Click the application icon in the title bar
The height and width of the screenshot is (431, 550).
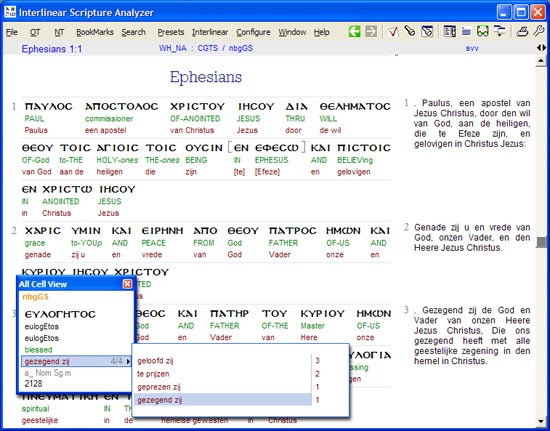10,12
